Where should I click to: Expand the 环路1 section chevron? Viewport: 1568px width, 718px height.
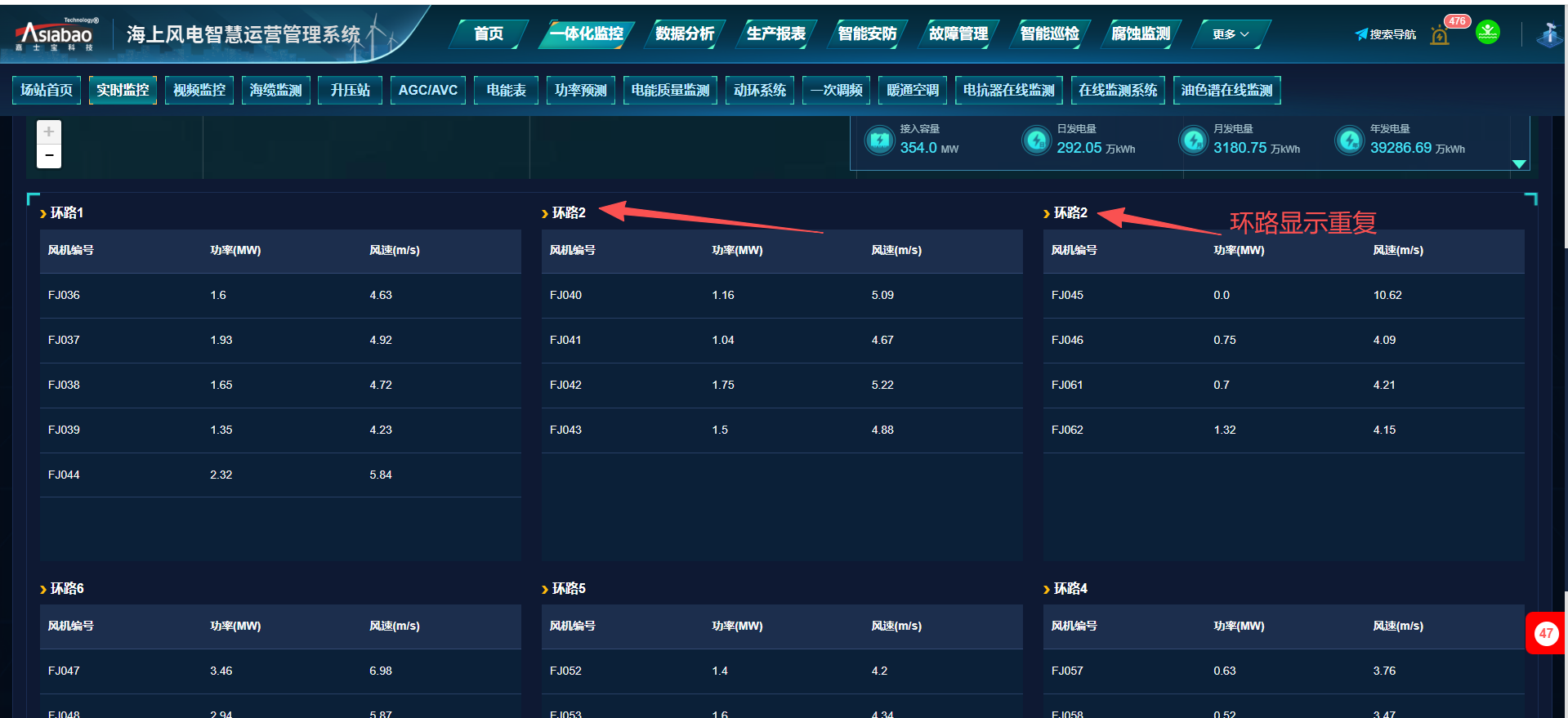click(x=43, y=213)
